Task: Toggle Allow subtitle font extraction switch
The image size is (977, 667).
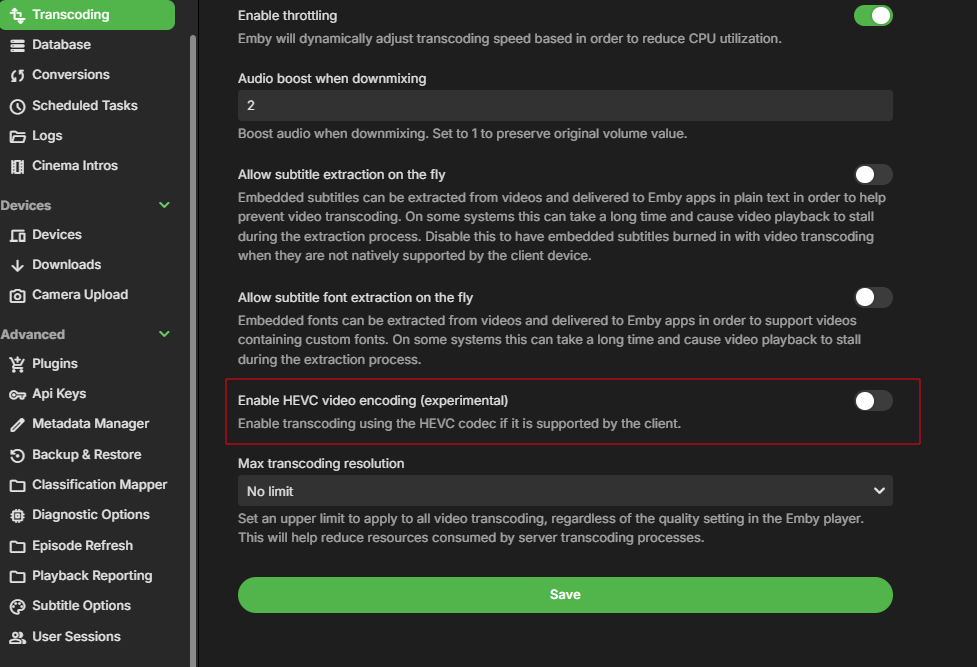Action: (873, 297)
